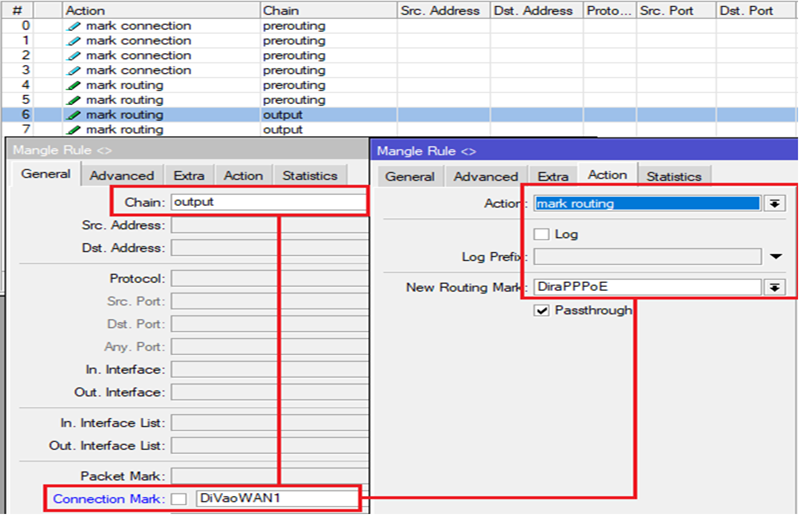Viewport: 800px width, 515px height.
Task: Enable the Log checkbox
Action: click(541, 234)
